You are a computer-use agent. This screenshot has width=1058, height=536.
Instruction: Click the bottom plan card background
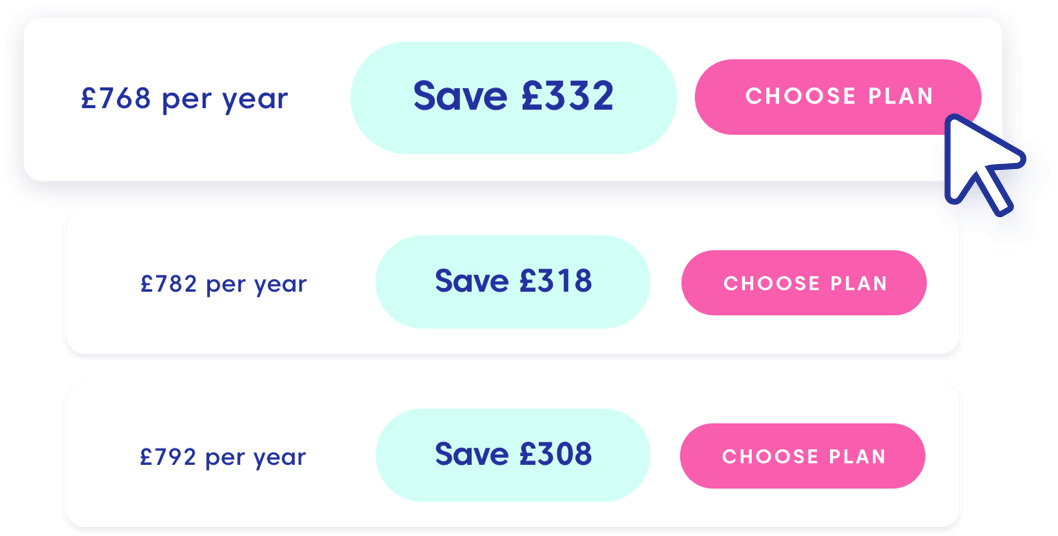pos(202,500)
